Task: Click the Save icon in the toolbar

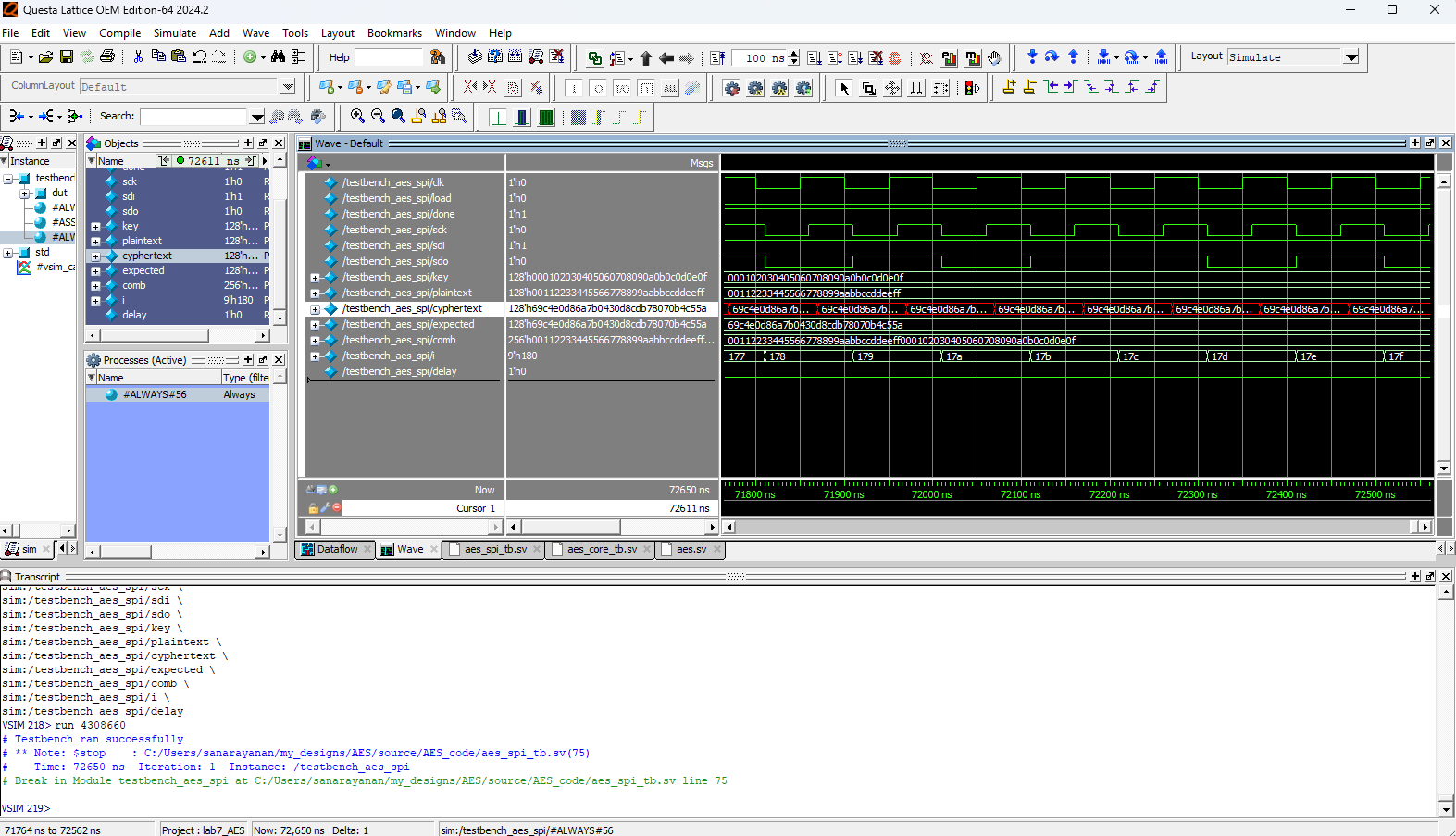Action: [67, 56]
